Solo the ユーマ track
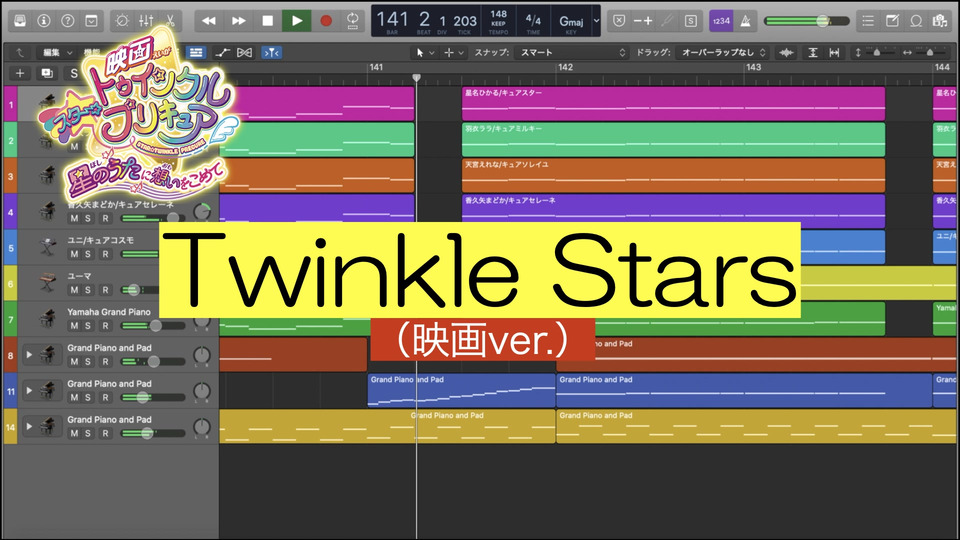 click(x=88, y=290)
